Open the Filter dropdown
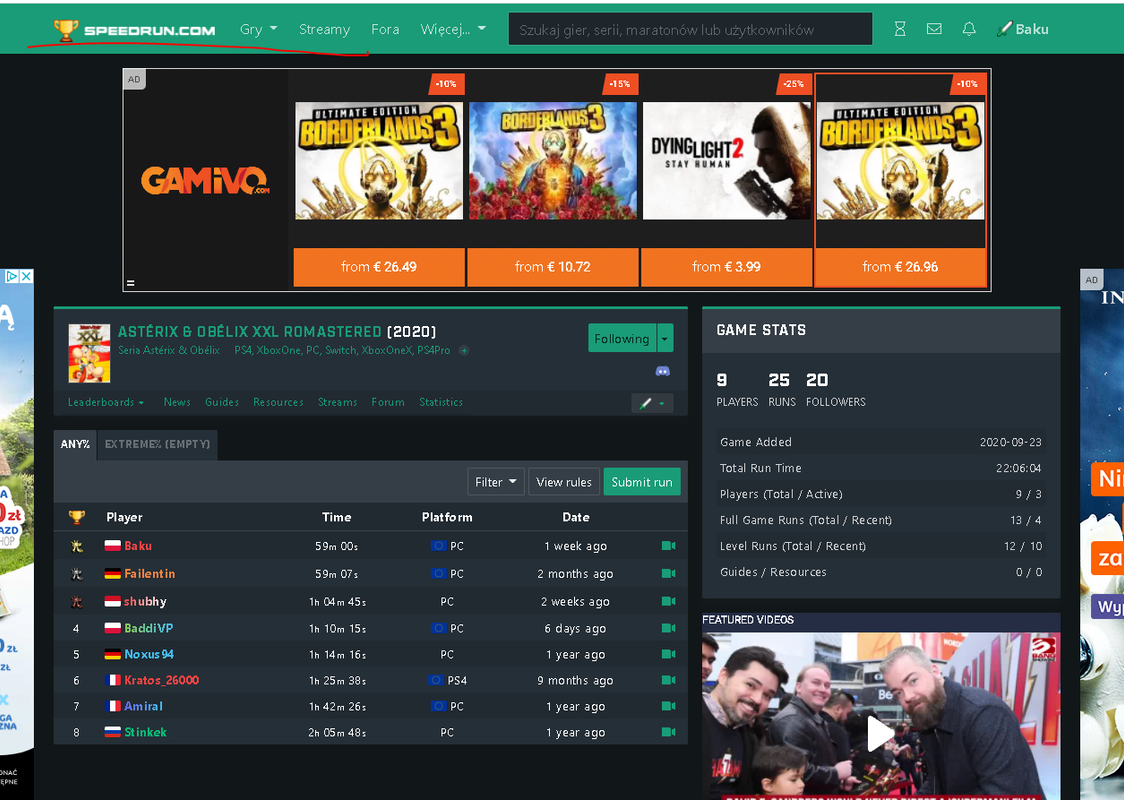Screen dimensions: 1124x800 coord(495,482)
